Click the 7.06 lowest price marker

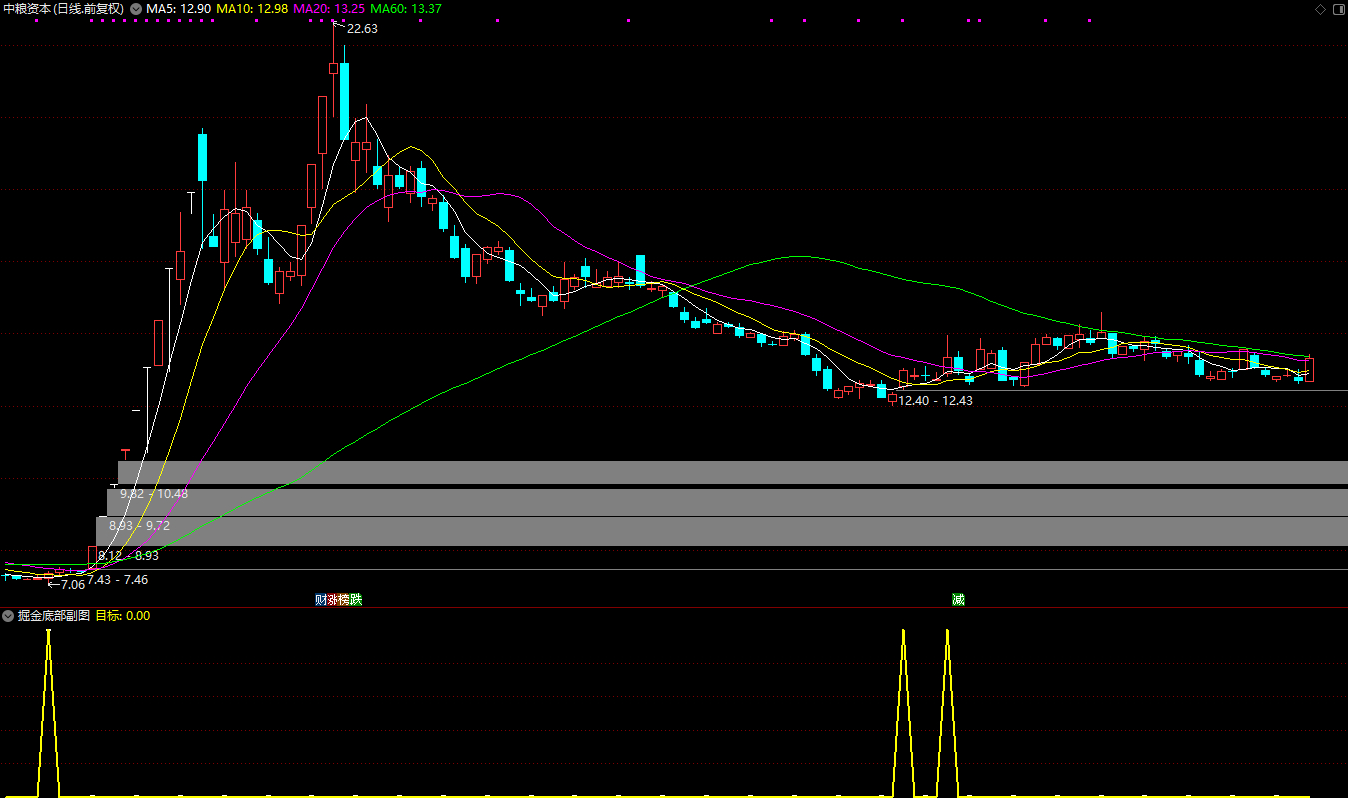tap(72, 584)
